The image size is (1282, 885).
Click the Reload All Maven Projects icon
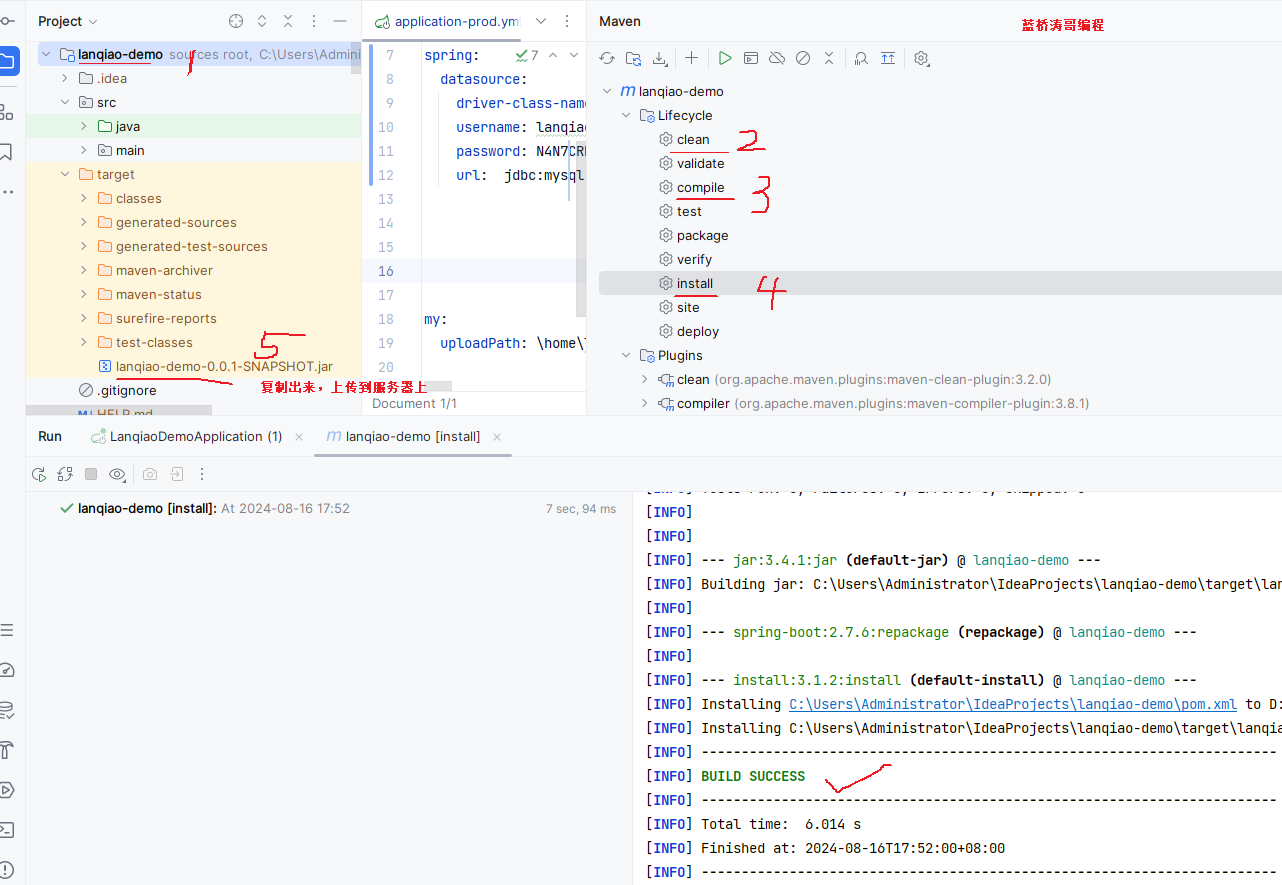coord(607,58)
